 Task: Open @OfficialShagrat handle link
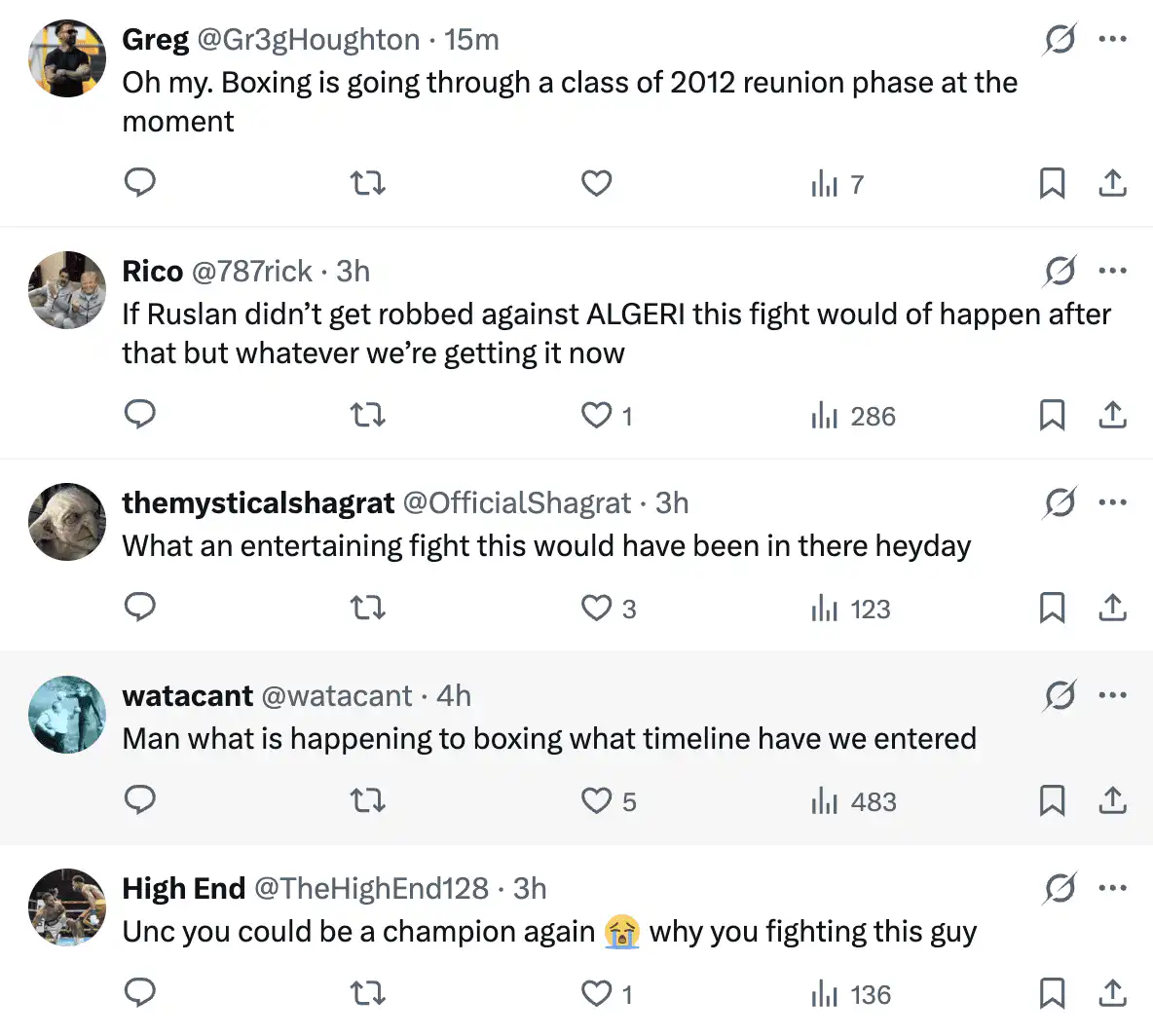517,502
